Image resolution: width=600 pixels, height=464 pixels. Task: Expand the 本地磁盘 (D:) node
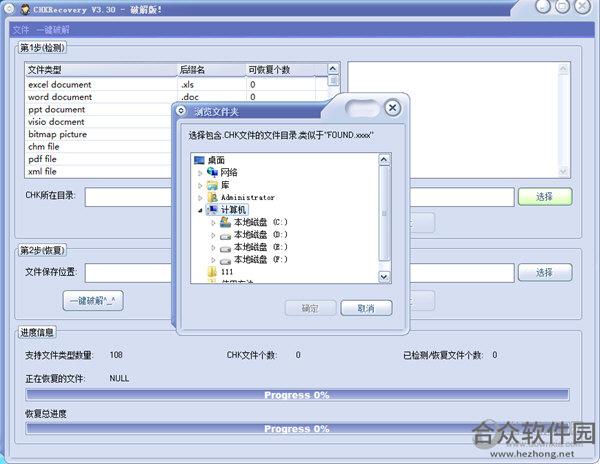pos(213,235)
